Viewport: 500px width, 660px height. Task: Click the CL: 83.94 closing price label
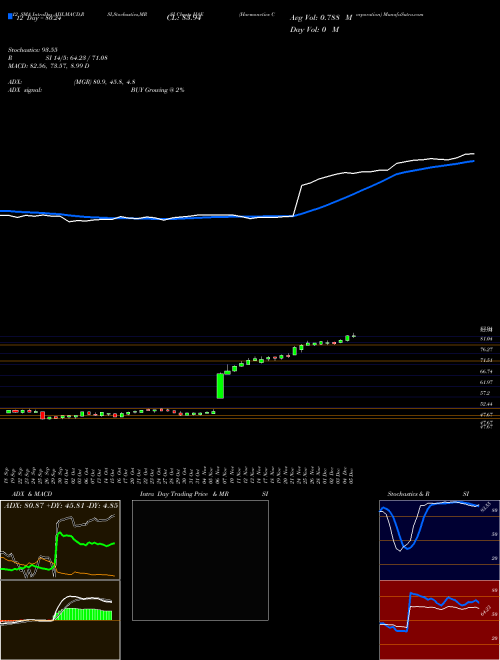coord(183,18)
